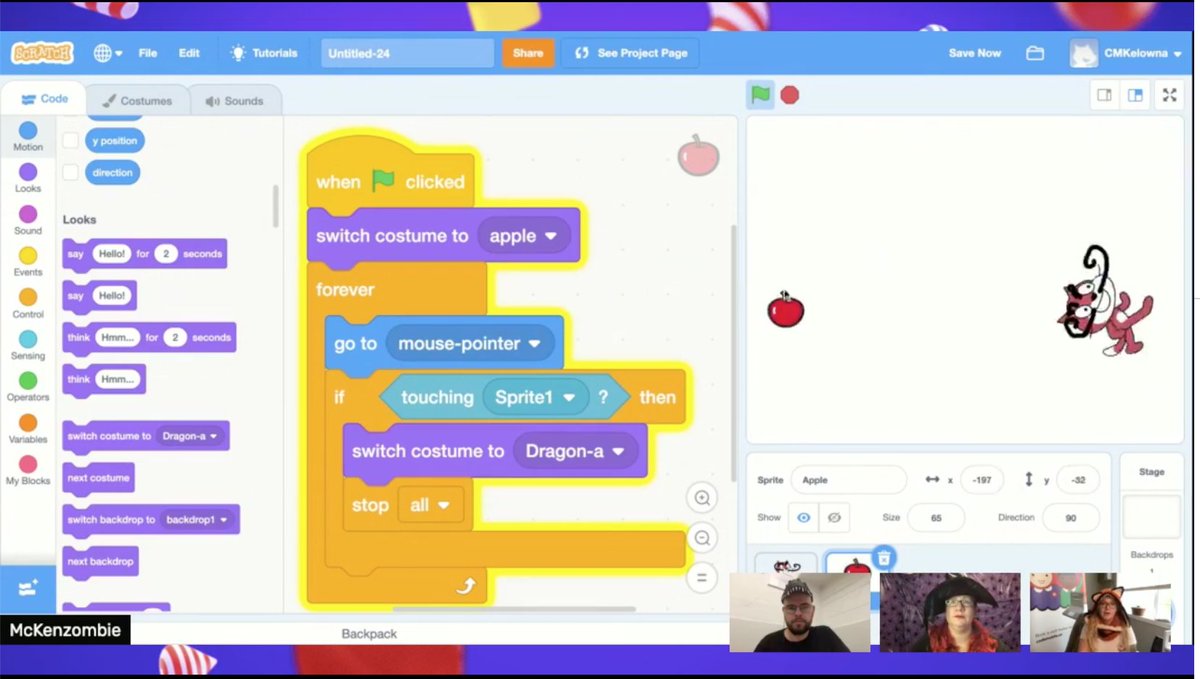Click the Share button

tap(528, 53)
